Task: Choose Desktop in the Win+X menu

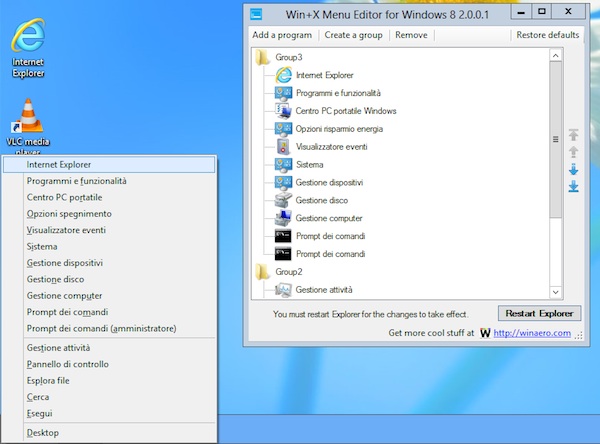Action: pyautogui.click(x=109, y=433)
